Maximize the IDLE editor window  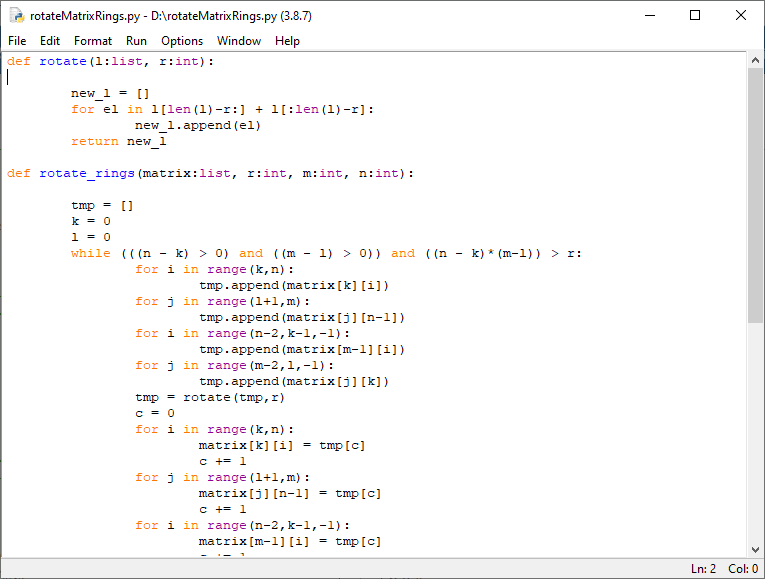click(695, 16)
